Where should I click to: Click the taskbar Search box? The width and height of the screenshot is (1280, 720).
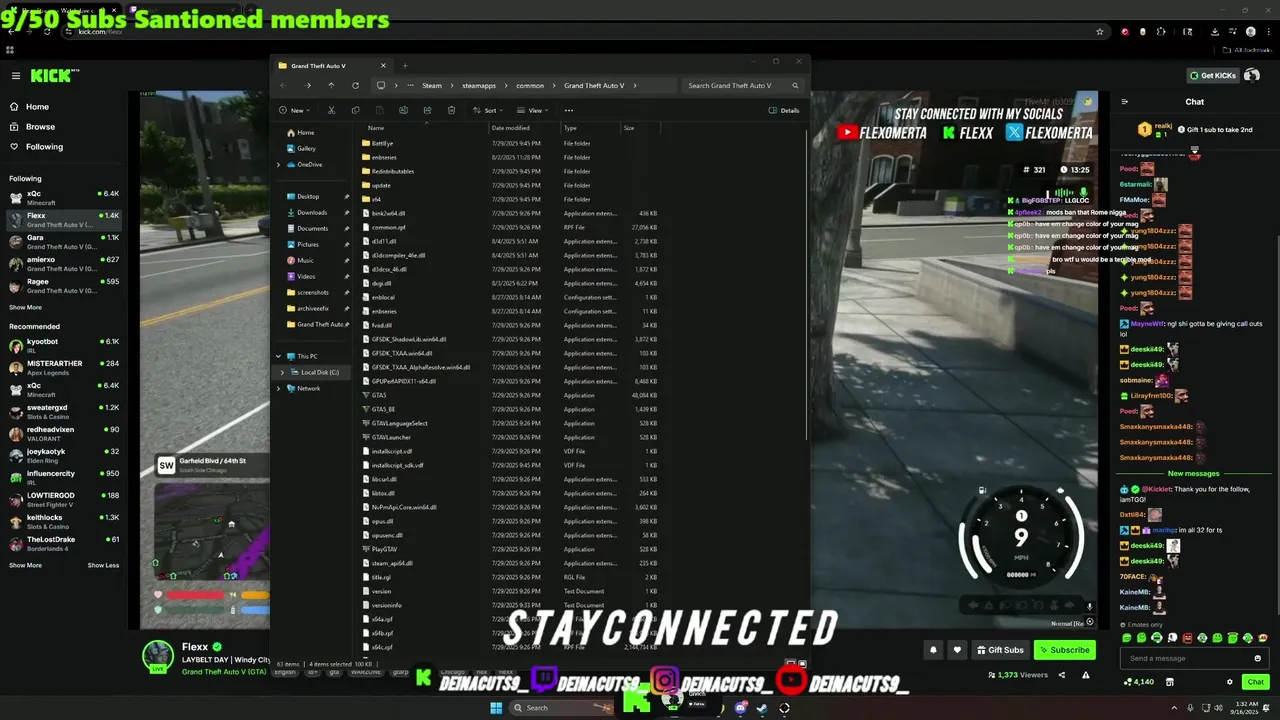coord(562,708)
